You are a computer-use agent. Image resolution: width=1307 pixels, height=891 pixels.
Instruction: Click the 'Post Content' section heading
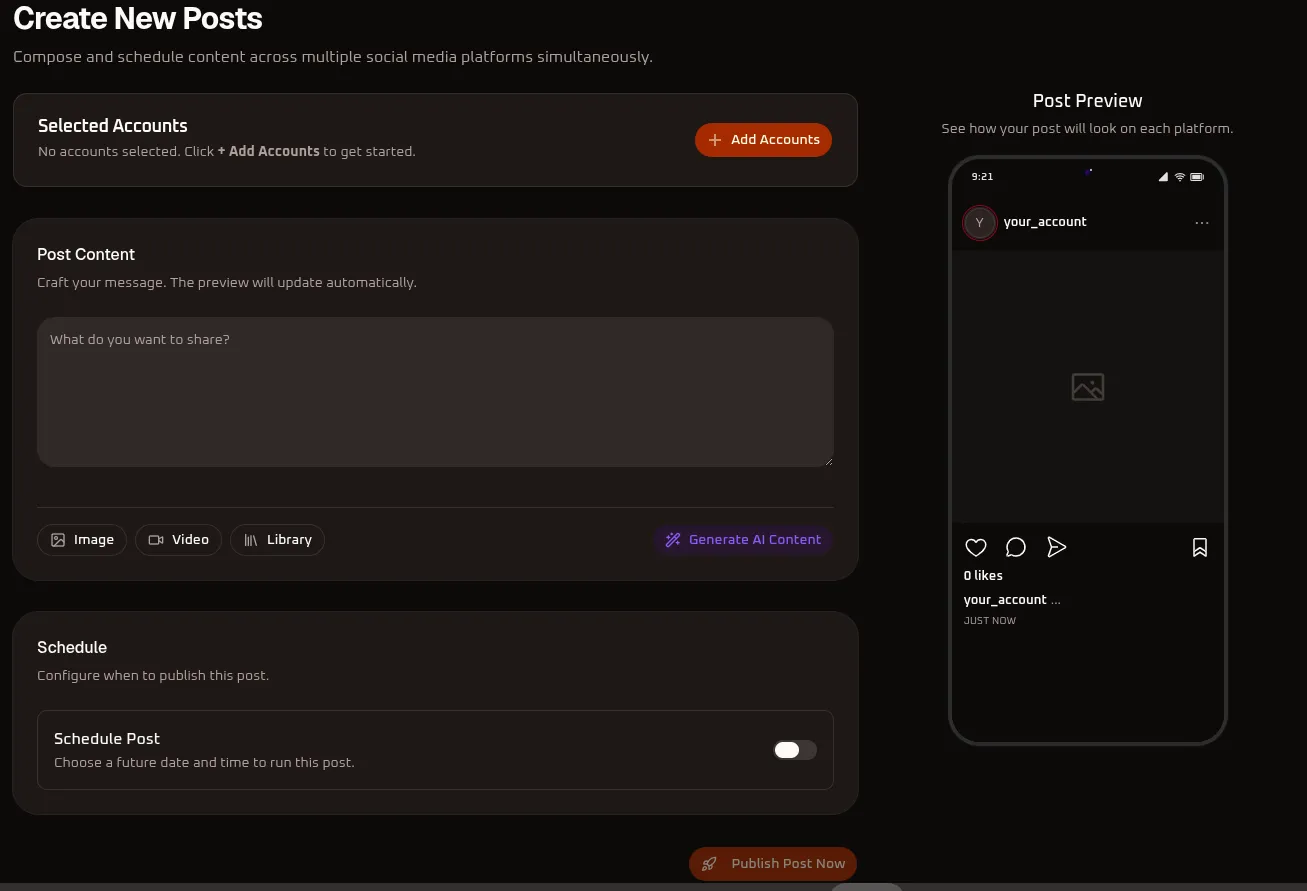pyautogui.click(x=86, y=255)
